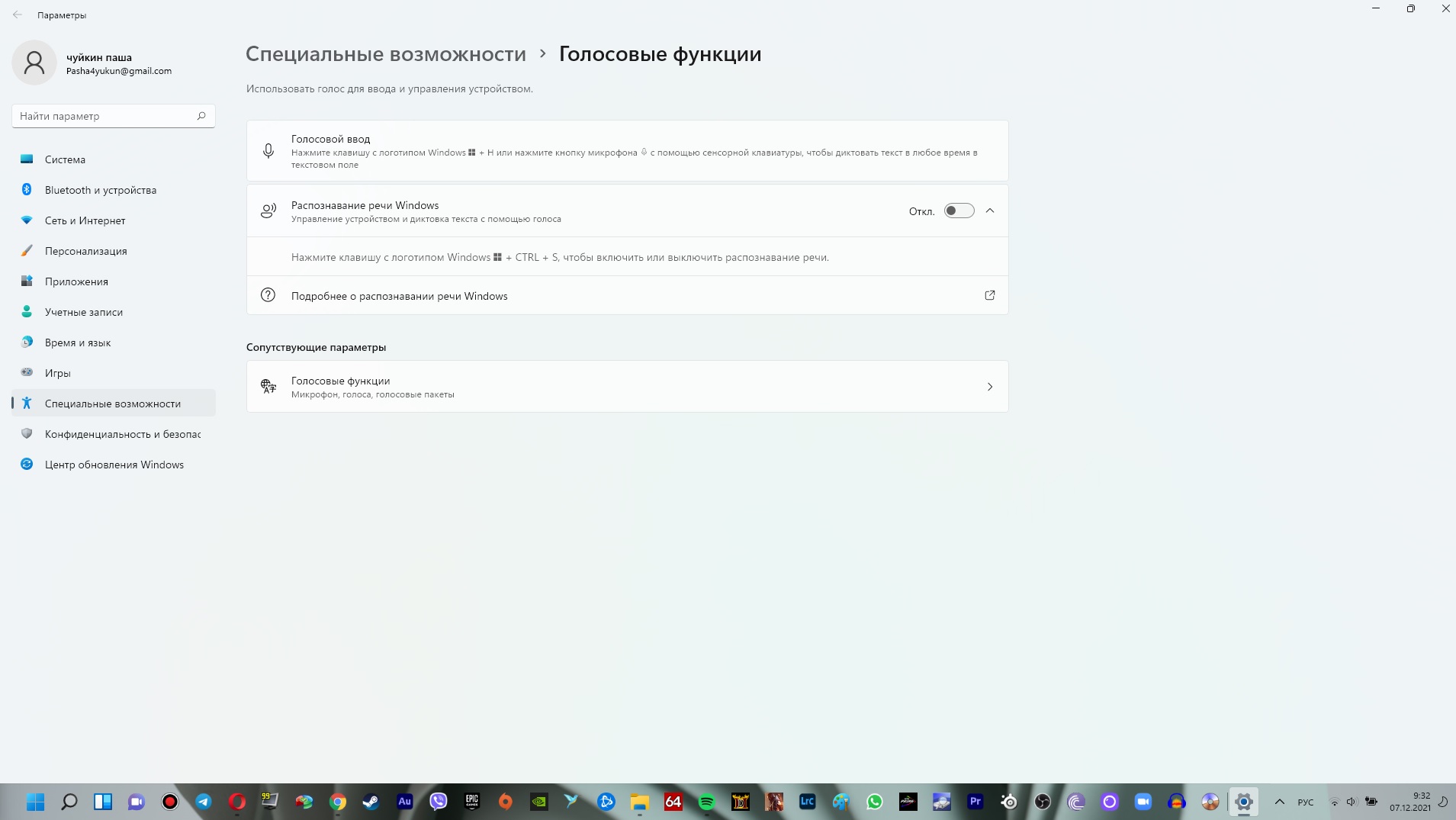Open Spotify from the taskbar
This screenshot has width=1456, height=820.
[706, 802]
